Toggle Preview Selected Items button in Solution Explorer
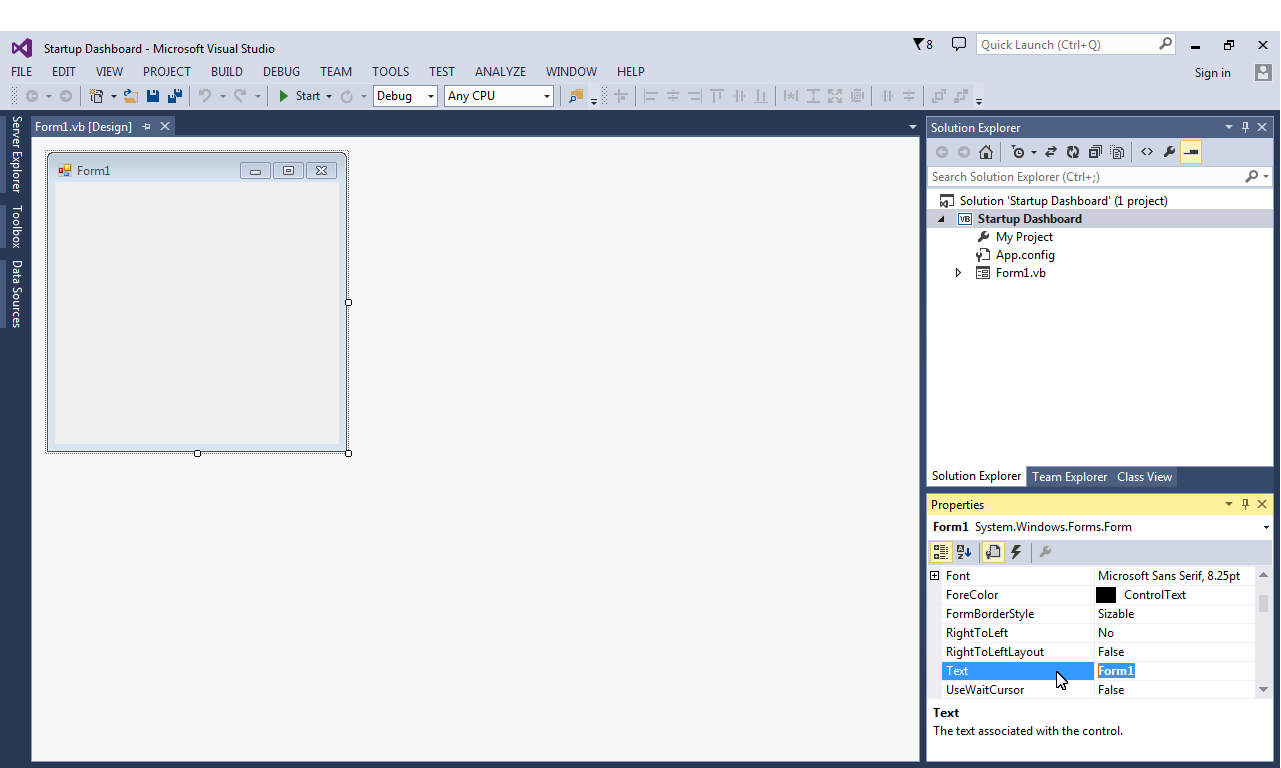 coord(1191,152)
